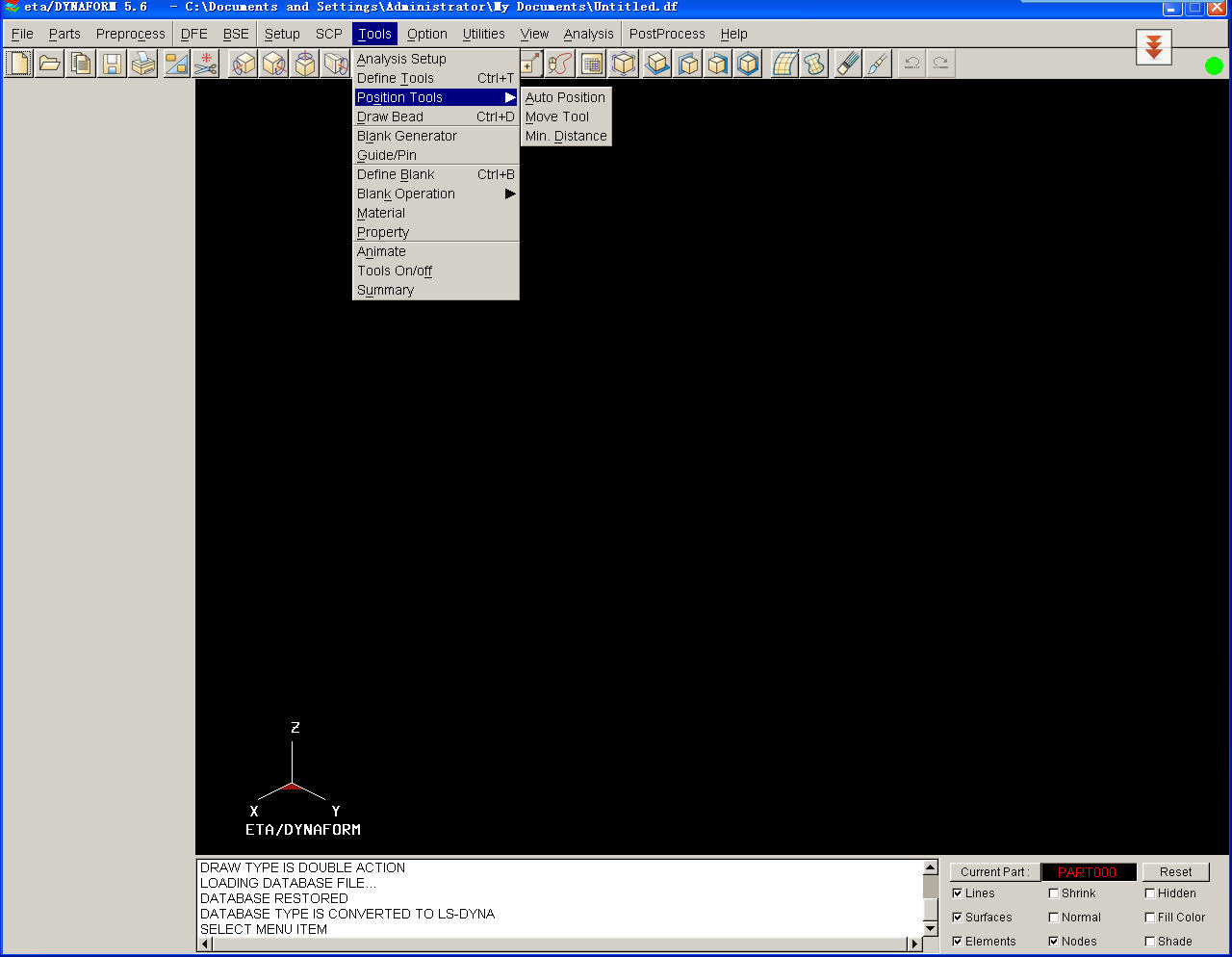Click the red double-chevron download icon
The image size is (1232, 957).
click(x=1154, y=46)
